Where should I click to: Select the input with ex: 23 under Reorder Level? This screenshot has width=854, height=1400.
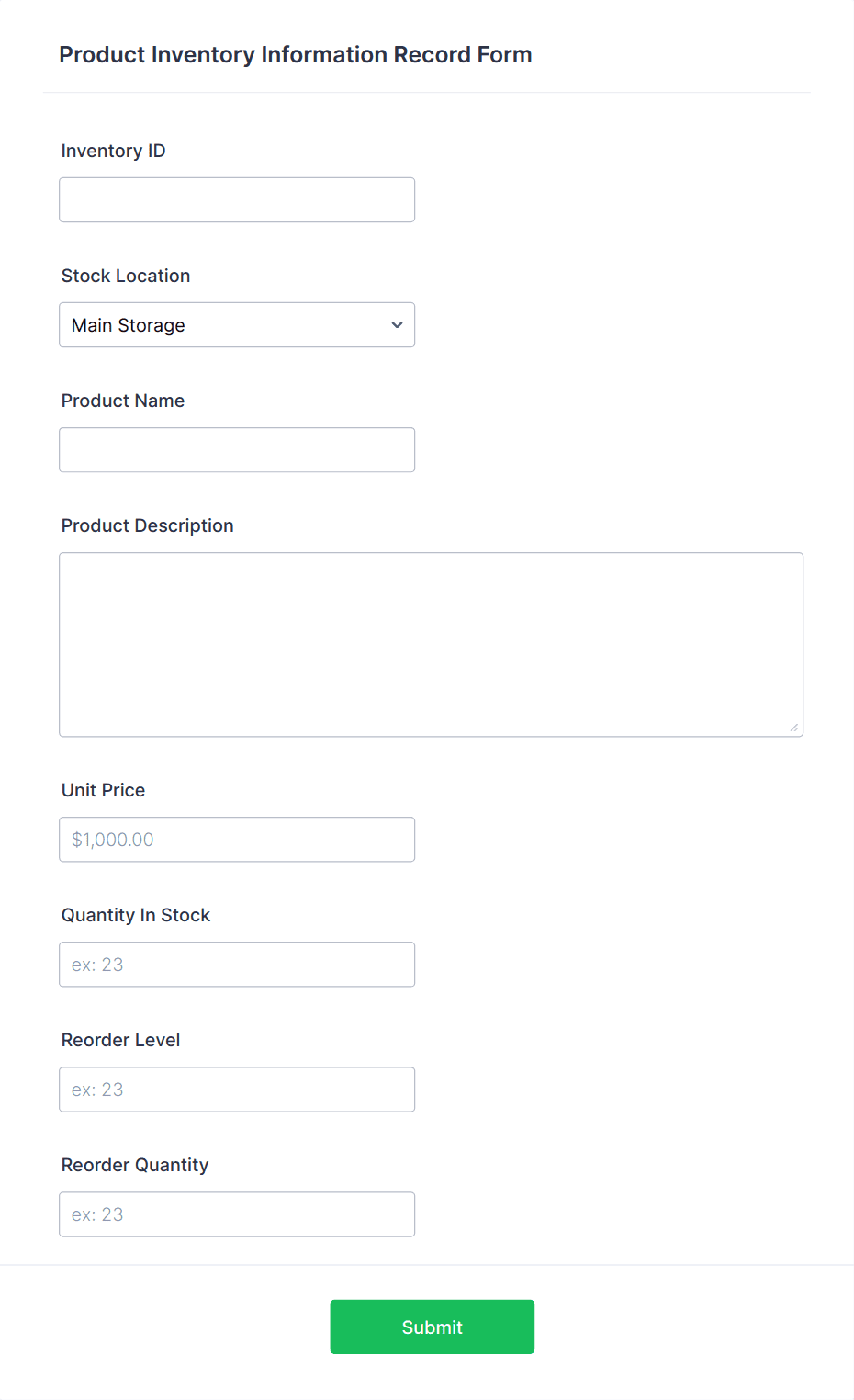(236, 1089)
